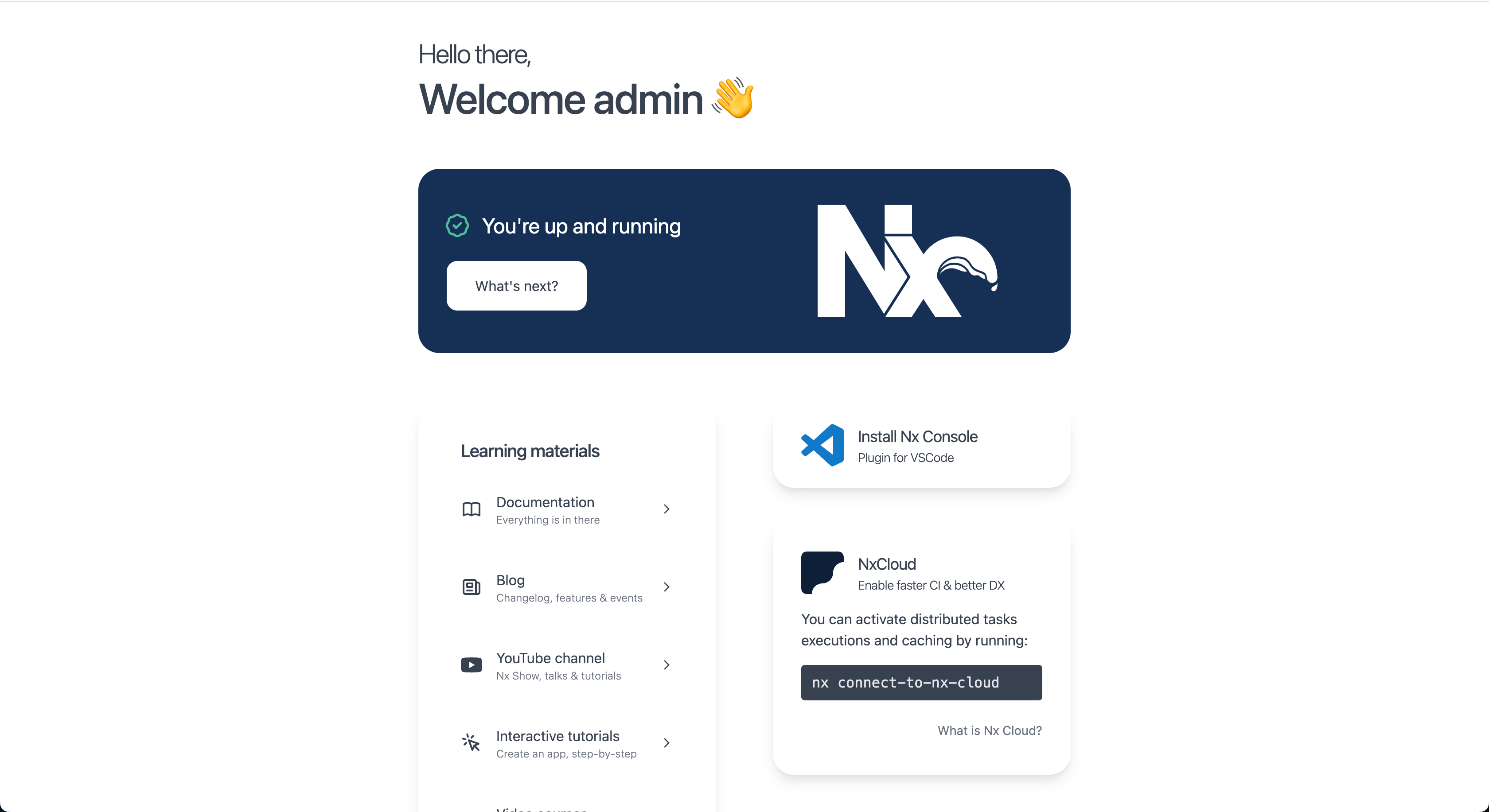Click the YouTube play icon
The height and width of the screenshot is (812, 1489).
point(471,665)
